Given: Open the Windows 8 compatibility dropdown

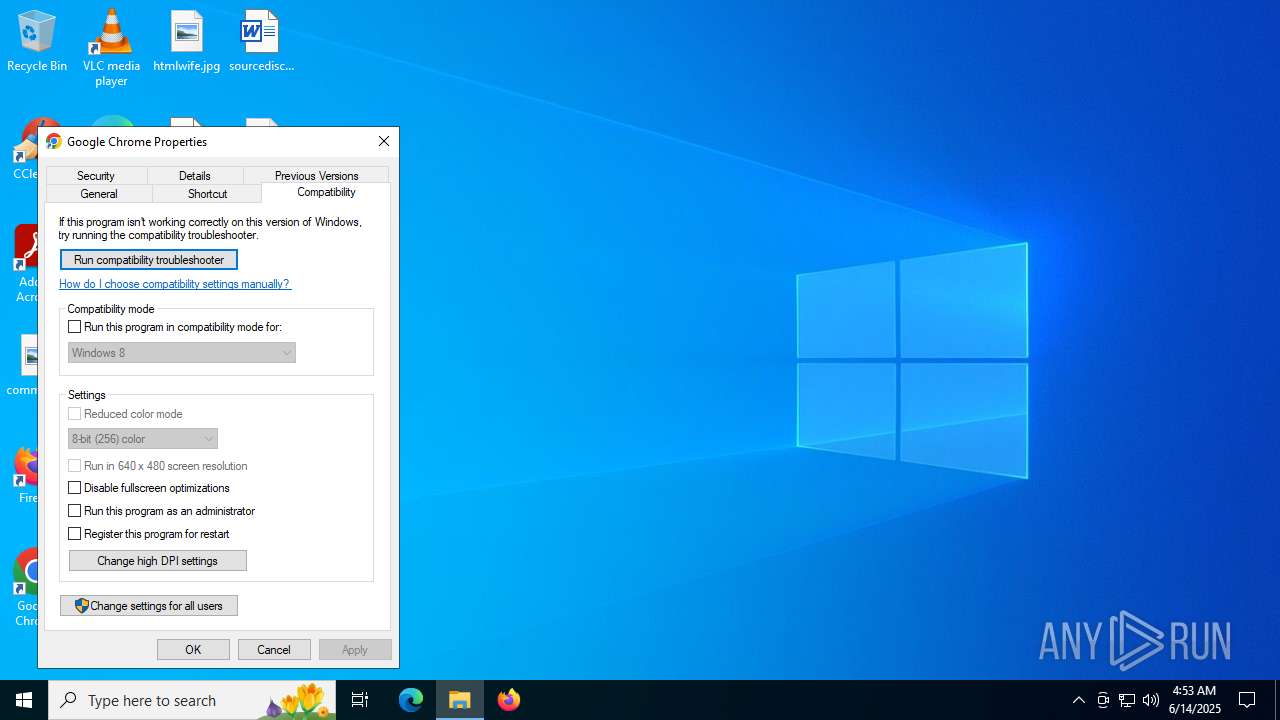Looking at the screenshot, I should (x=182, y=353).
